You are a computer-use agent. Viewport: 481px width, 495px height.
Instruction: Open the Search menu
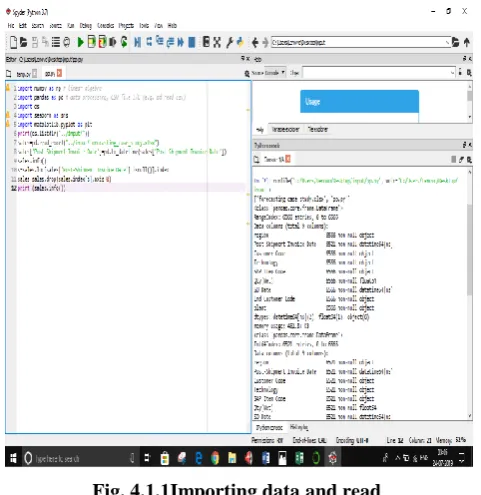coord(38,25)
